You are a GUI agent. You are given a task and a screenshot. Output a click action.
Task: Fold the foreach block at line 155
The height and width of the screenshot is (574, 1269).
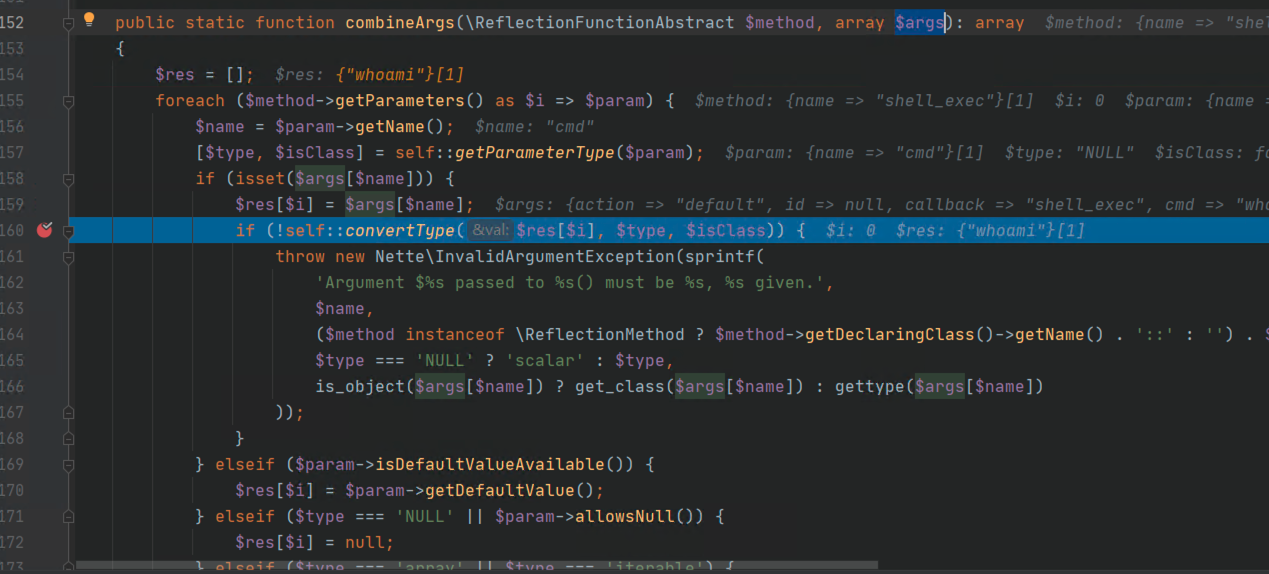[x=68, y=101]
